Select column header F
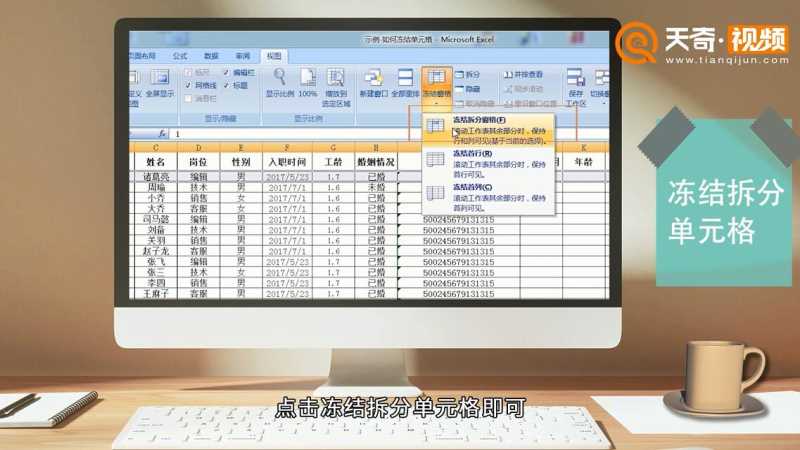This screenshot has width=800, height=450. tap(287, 147)
